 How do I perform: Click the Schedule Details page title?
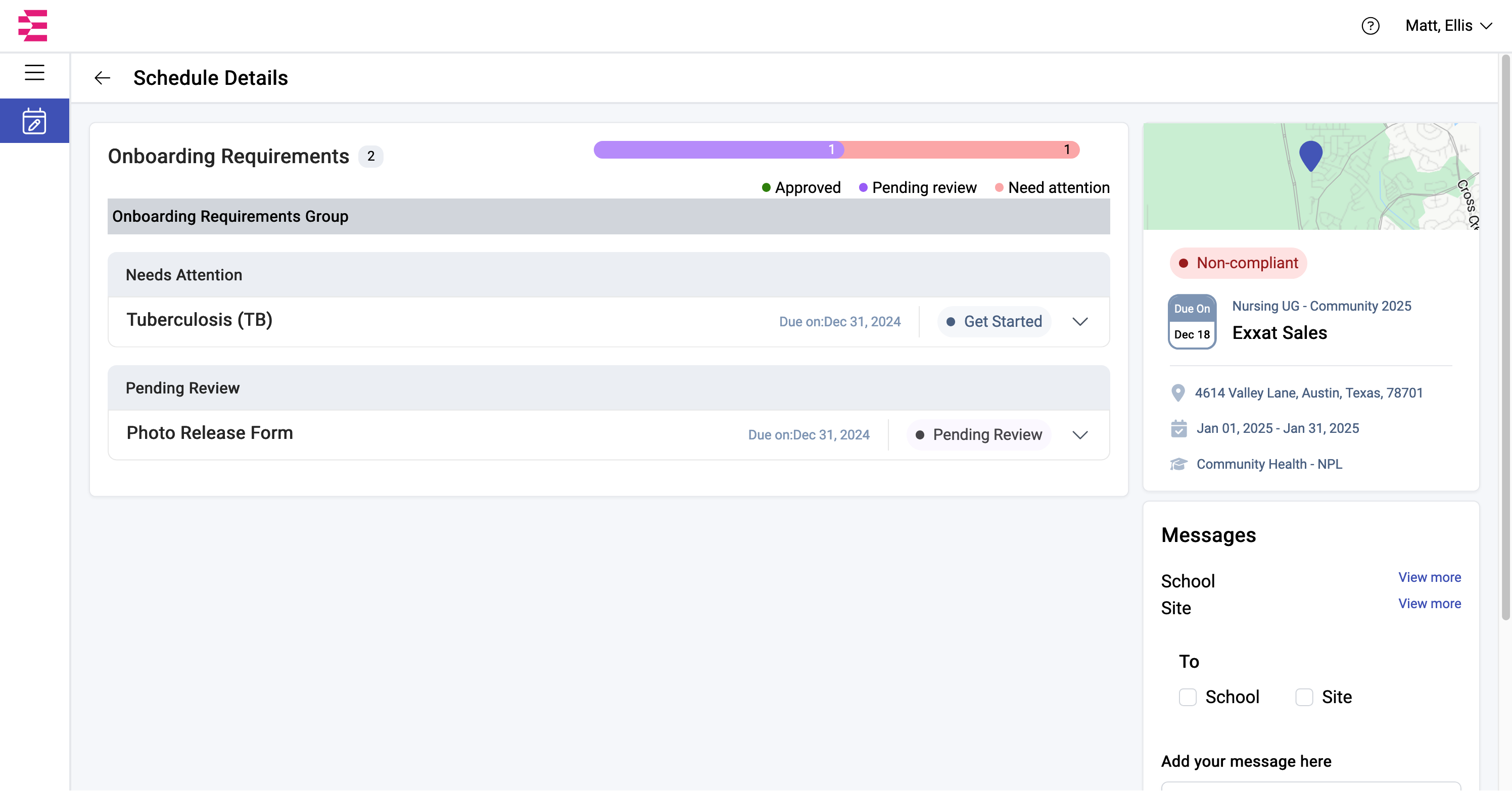210,78
